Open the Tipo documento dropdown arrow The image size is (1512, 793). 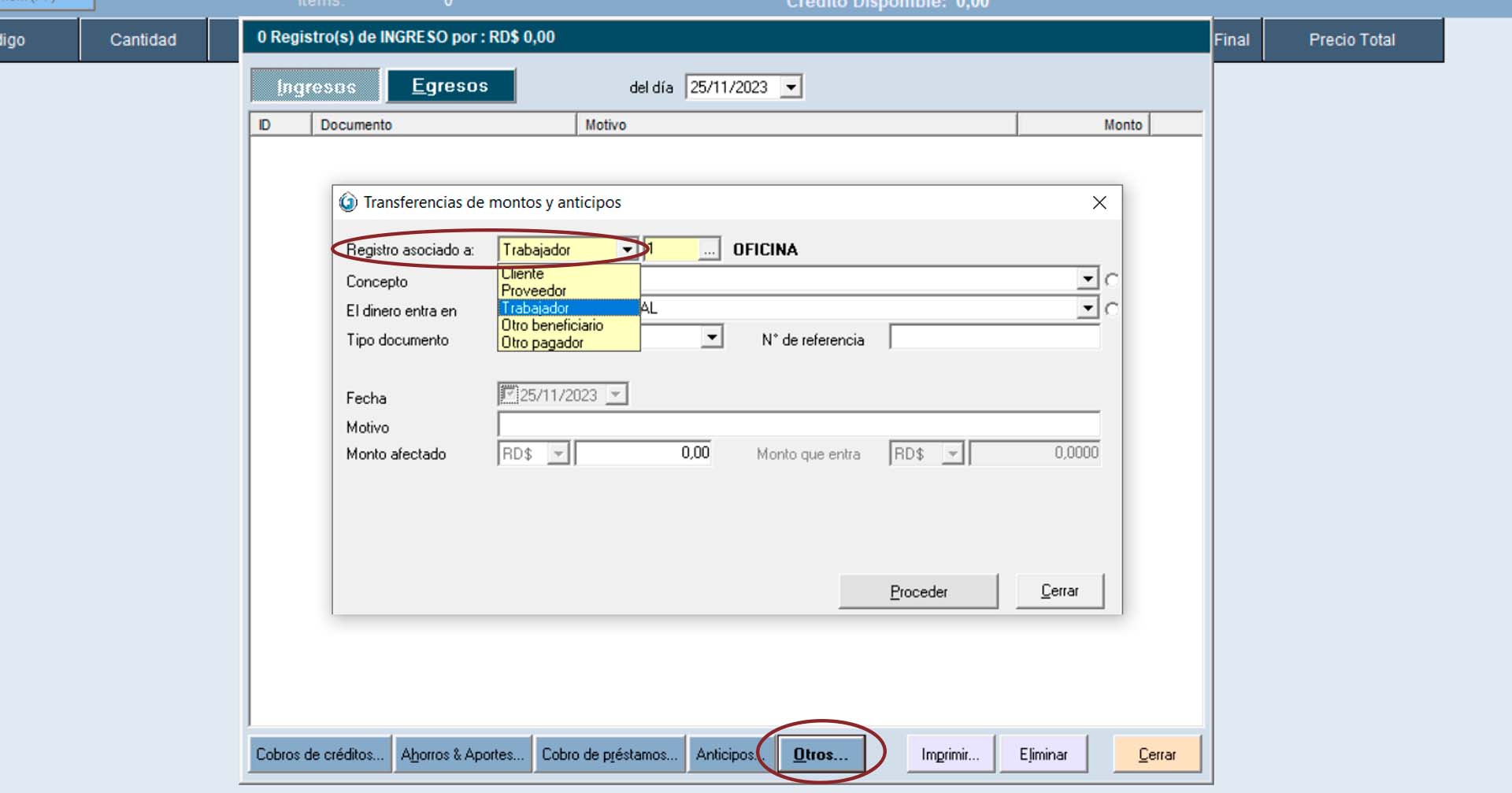click(x=712, y=338)
